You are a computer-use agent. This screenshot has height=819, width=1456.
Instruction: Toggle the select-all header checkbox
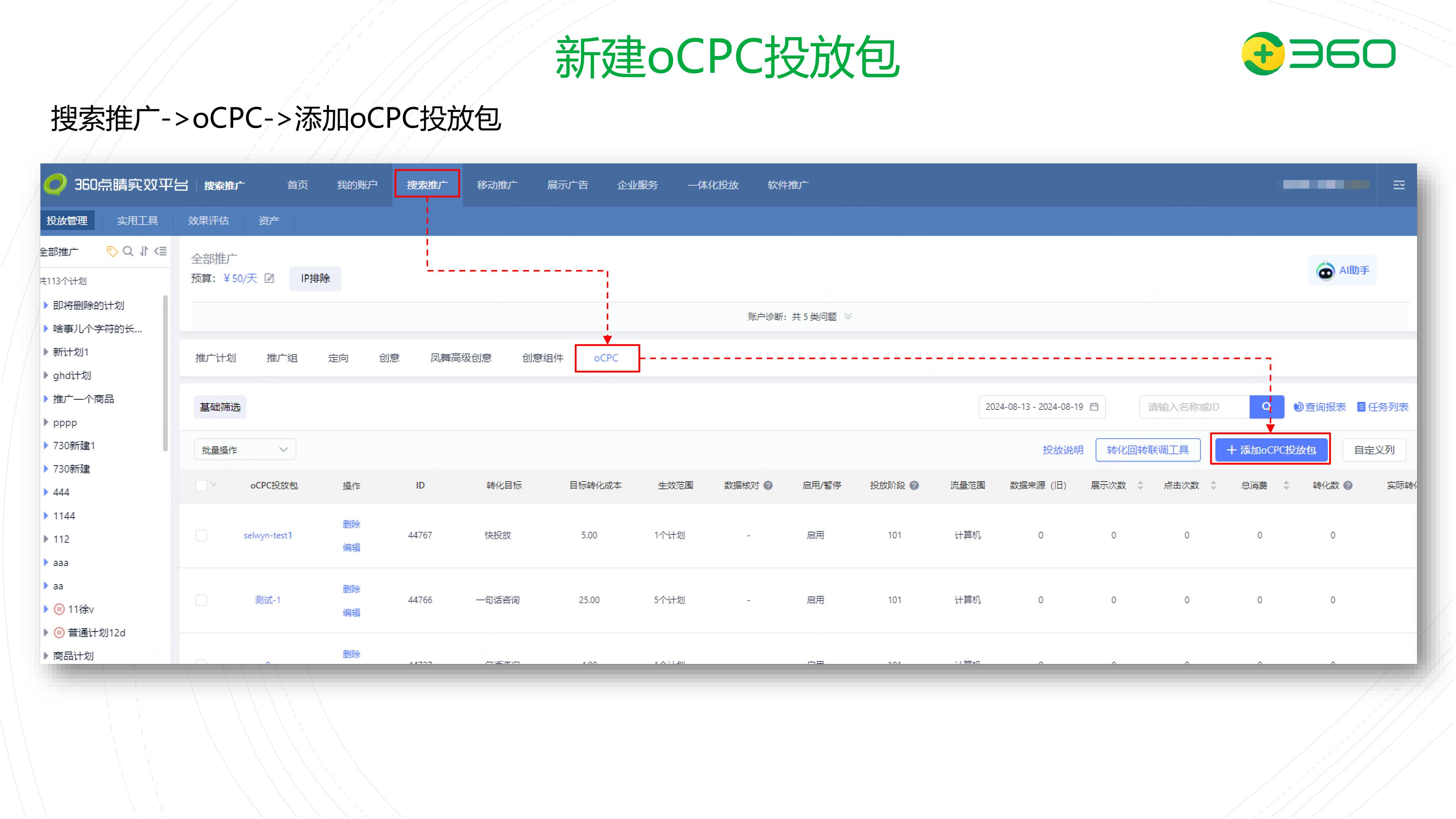201,486
